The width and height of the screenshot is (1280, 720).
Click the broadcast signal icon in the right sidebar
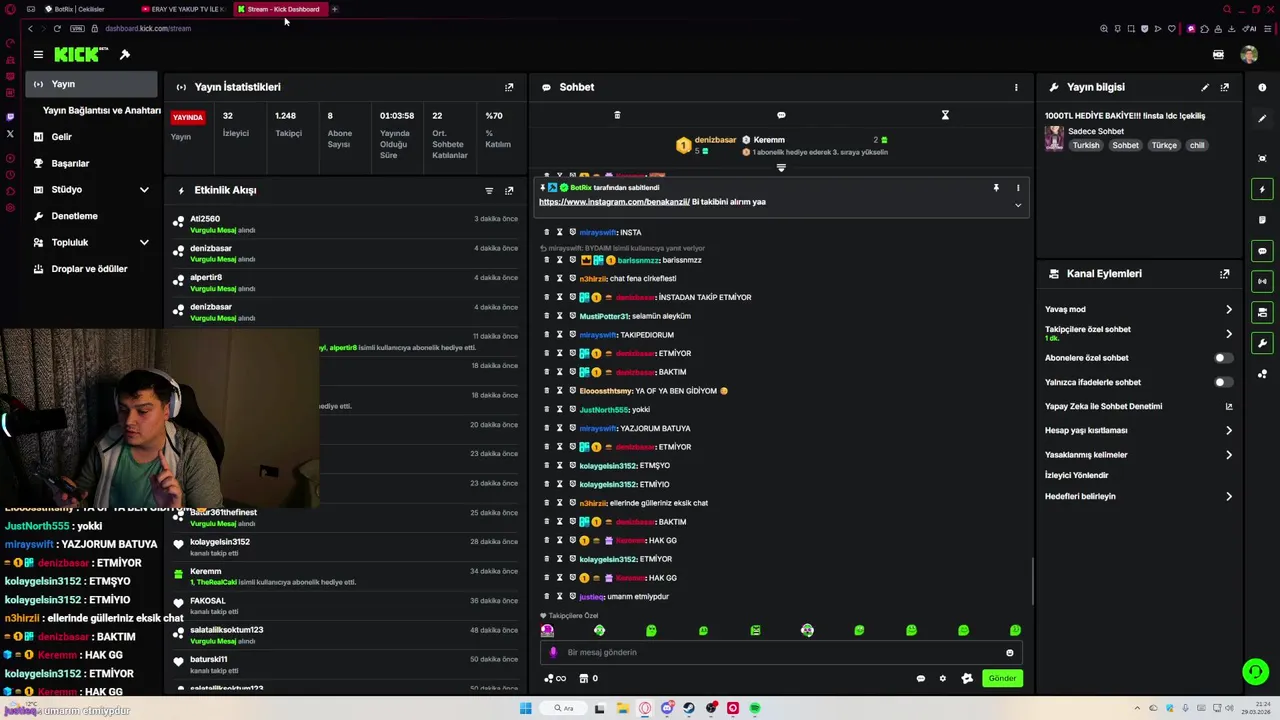(x=1263, y=282)
